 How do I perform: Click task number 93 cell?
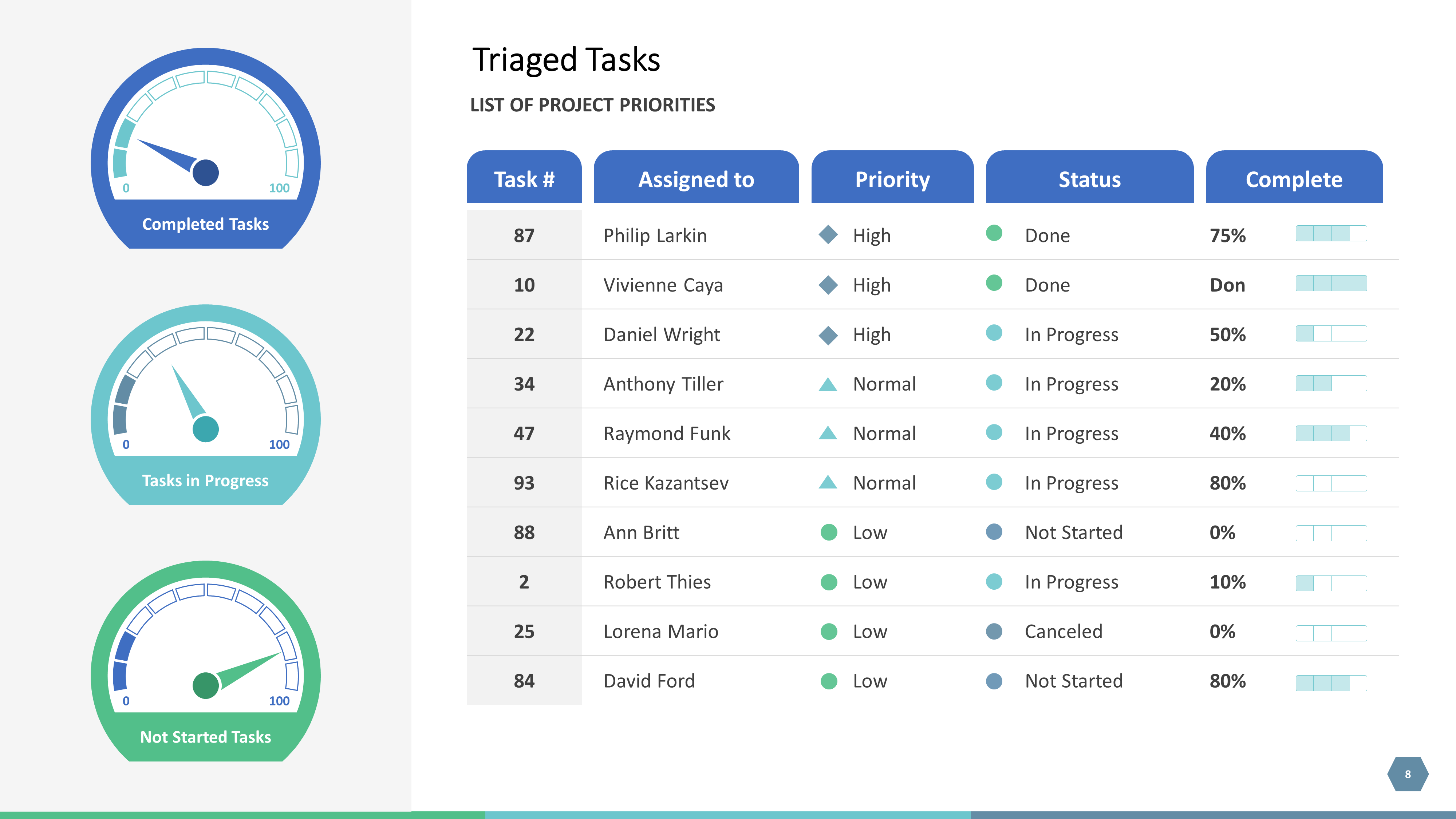pyautogui.click(x=524, y=483)
